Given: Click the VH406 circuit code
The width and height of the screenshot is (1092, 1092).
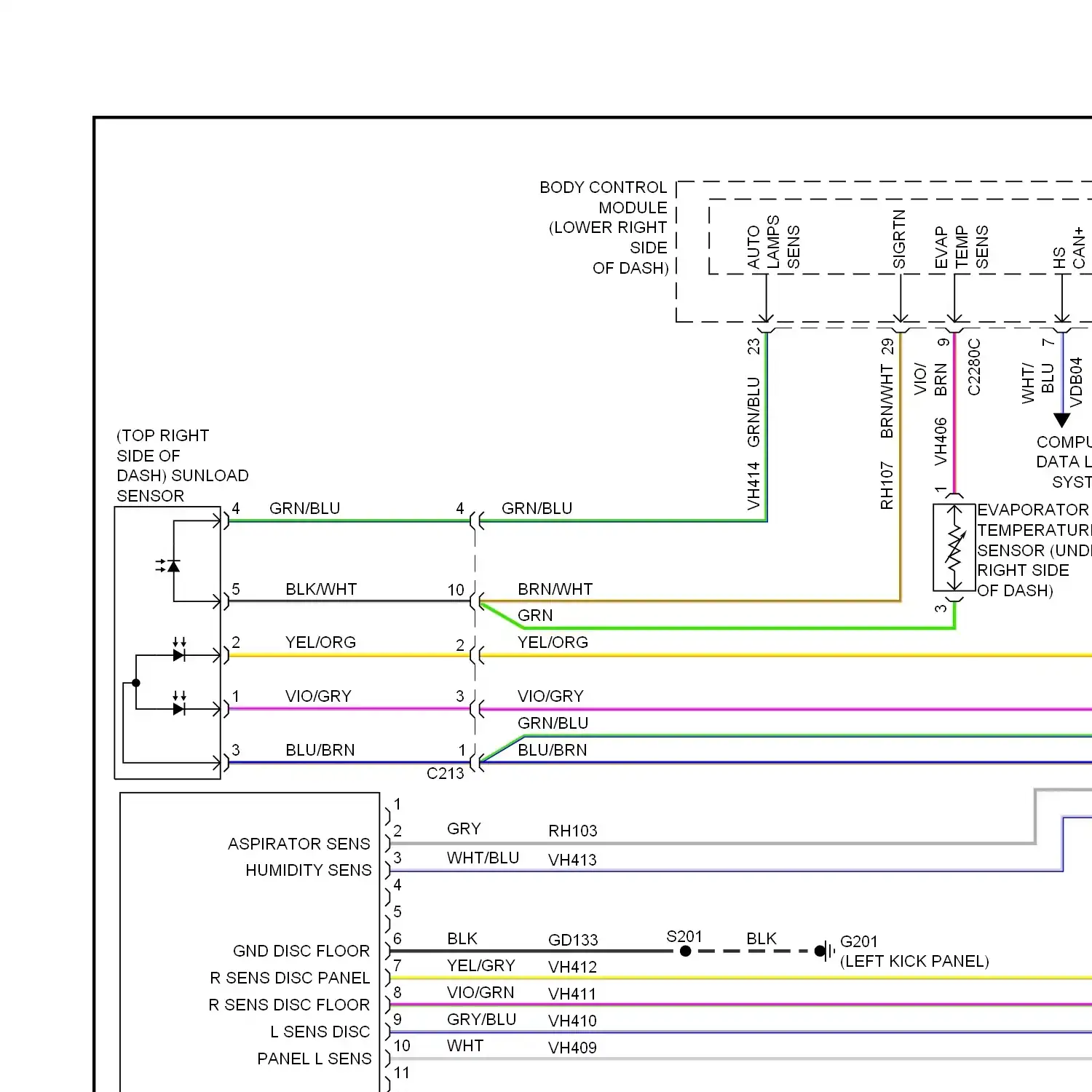Looking at the screenshot, I should coord(941,442).
